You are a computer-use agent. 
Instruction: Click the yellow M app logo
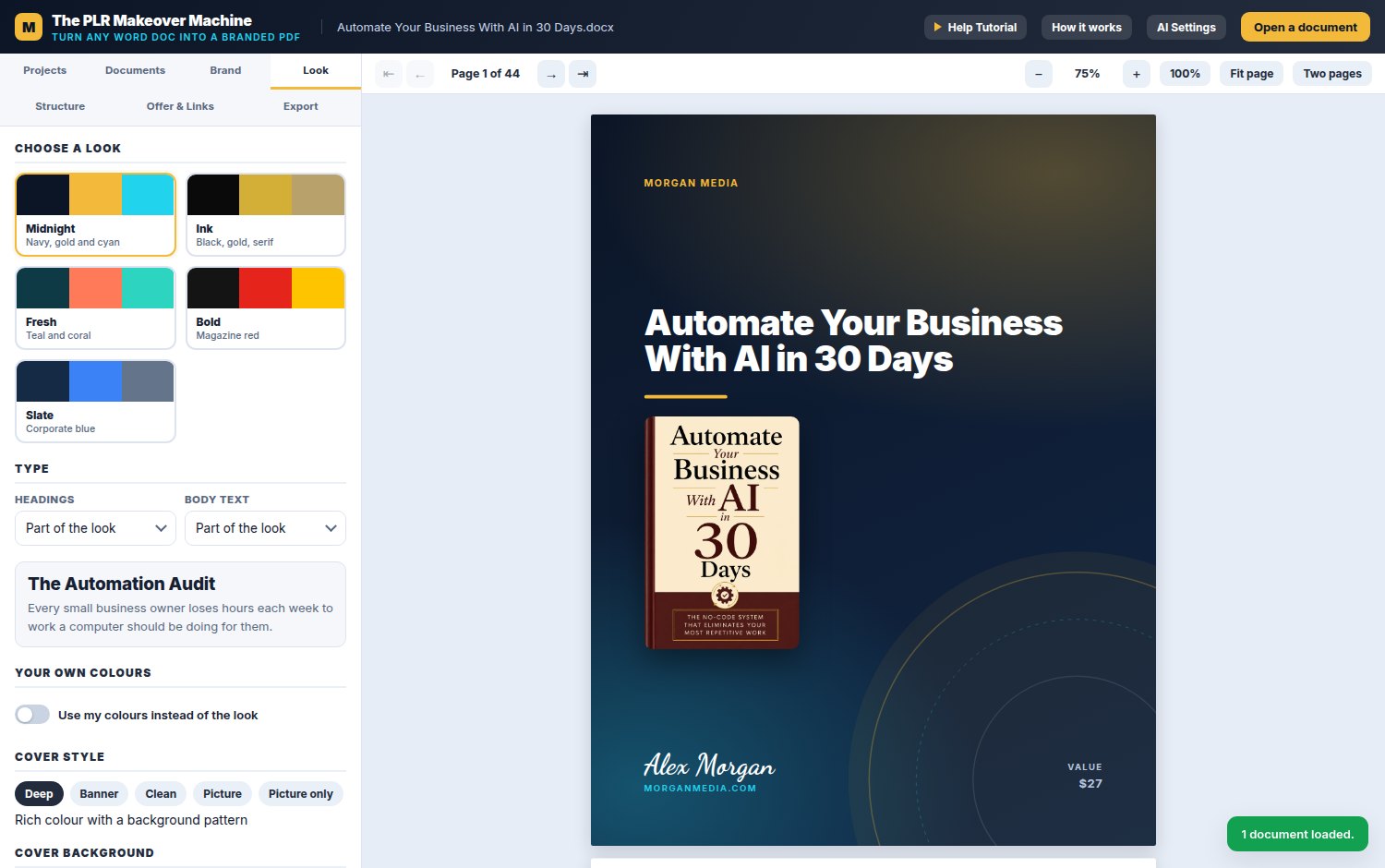click(29, 27)
